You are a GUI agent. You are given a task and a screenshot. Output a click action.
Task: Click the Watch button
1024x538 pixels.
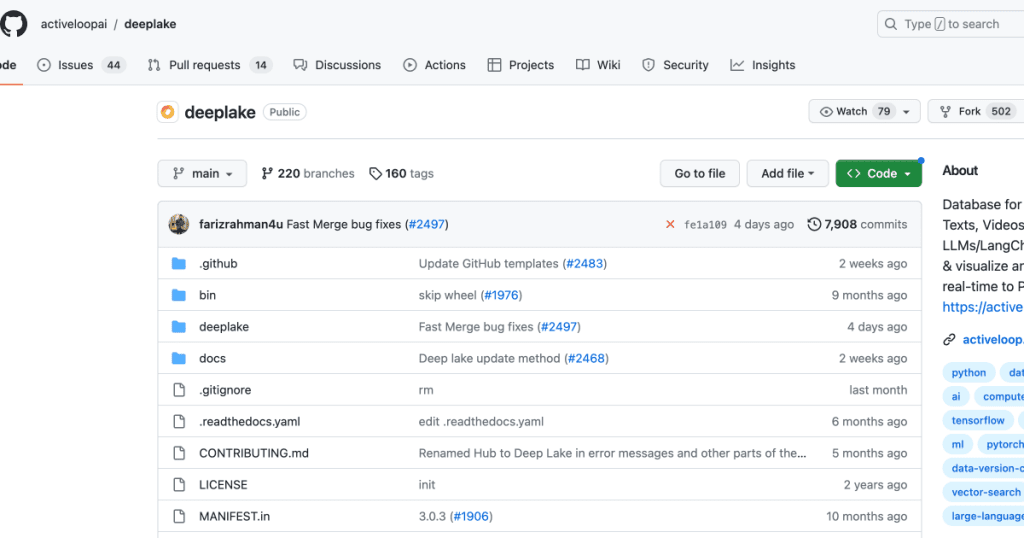coord(864,112)
